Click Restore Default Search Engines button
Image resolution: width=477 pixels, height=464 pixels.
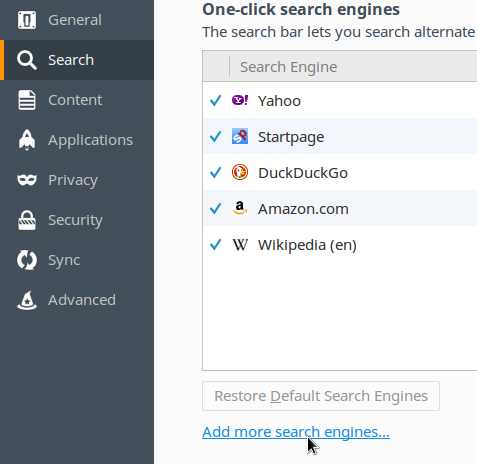[x=321, y=396]
